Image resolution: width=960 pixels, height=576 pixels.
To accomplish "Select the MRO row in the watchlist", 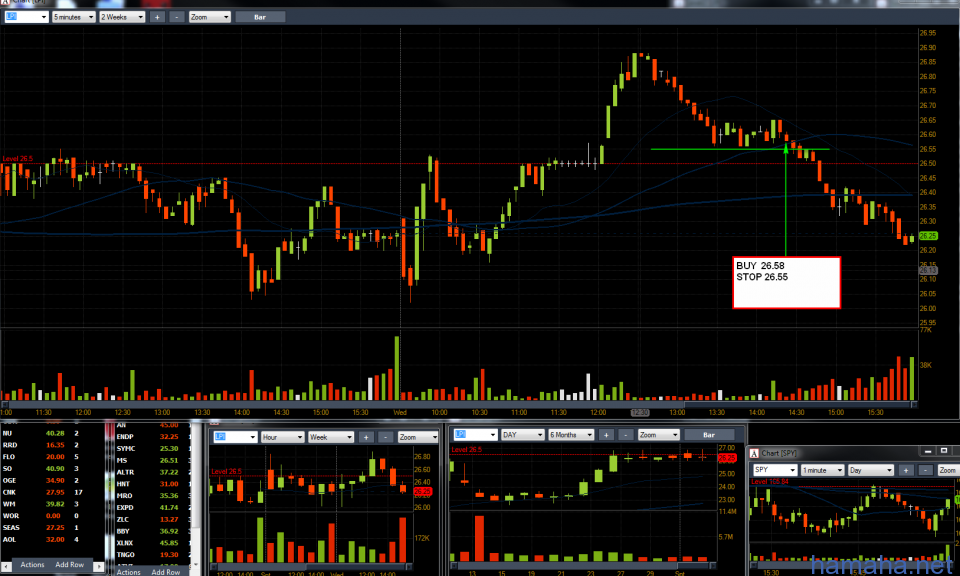I will pos(154,496).
